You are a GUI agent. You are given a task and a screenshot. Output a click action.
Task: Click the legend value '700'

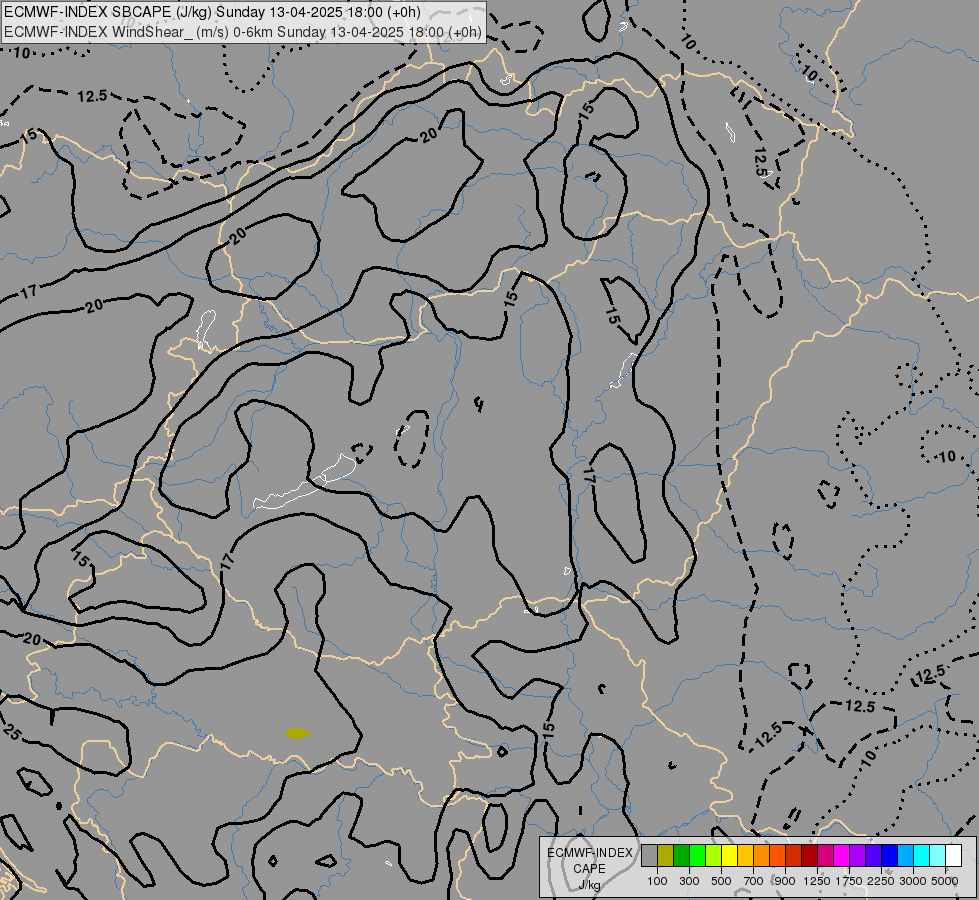[x=754, y=881]
